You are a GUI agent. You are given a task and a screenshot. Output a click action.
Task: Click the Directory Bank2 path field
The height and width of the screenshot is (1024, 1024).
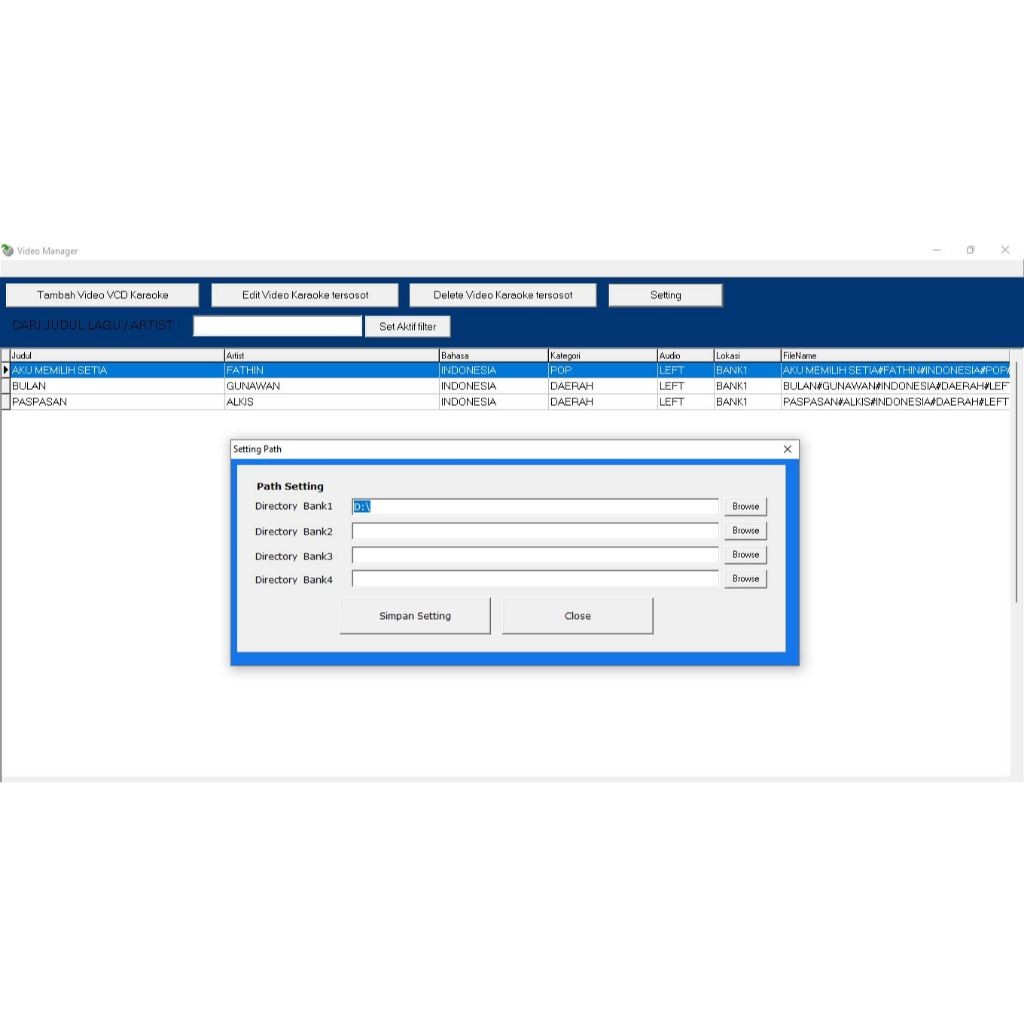[x=535, y=531]
